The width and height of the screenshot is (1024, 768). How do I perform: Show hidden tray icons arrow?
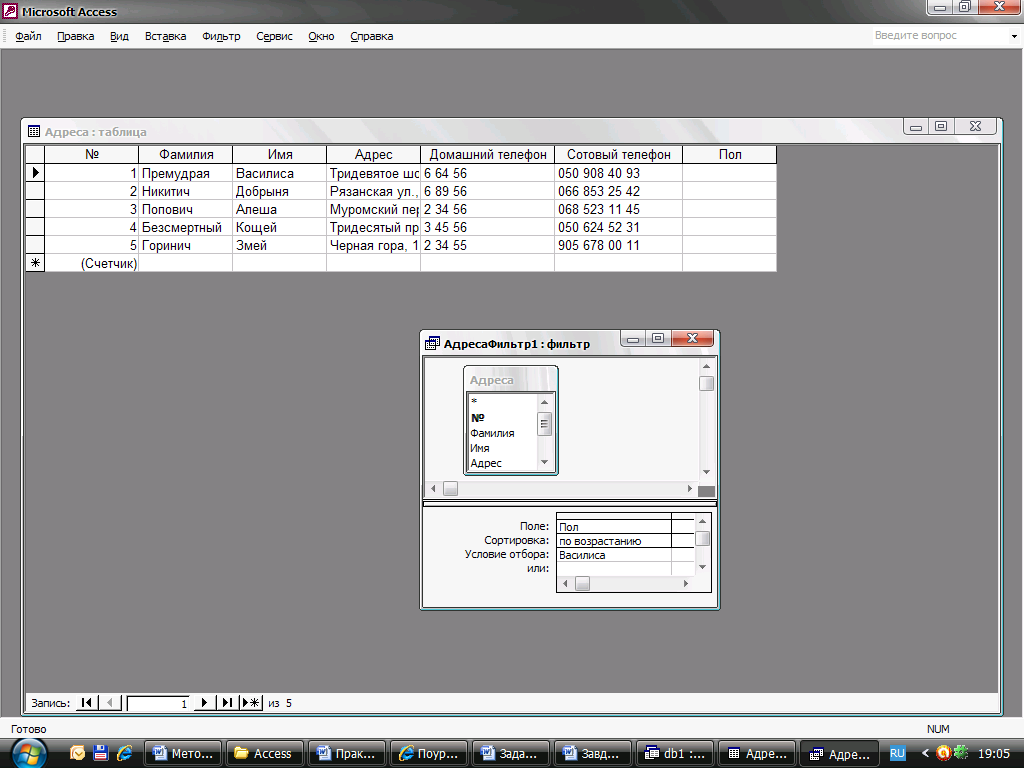pos(925,754)
